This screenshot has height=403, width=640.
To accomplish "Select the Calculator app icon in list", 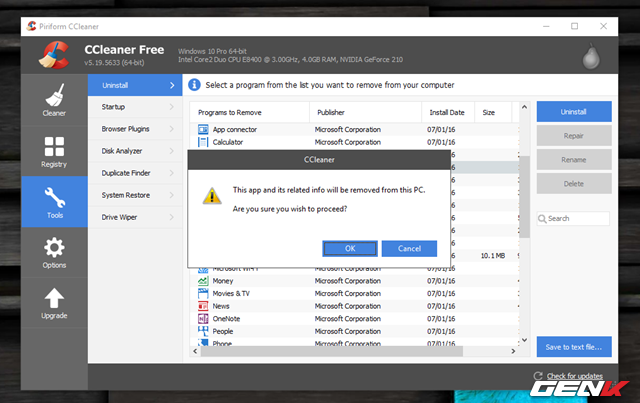I will click(203, 142).
